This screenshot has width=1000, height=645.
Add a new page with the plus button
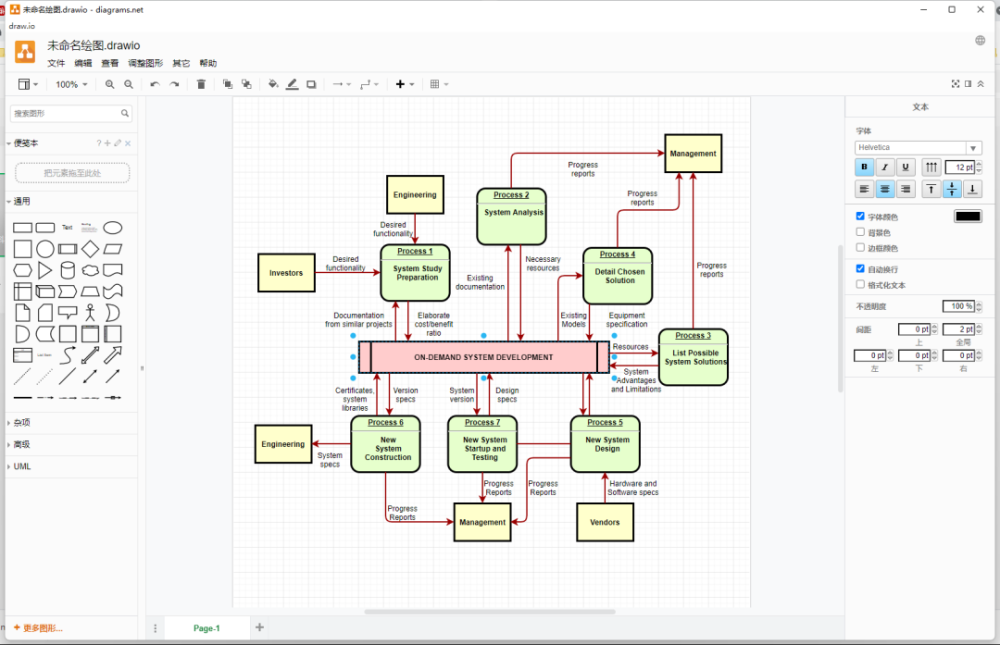260,627
